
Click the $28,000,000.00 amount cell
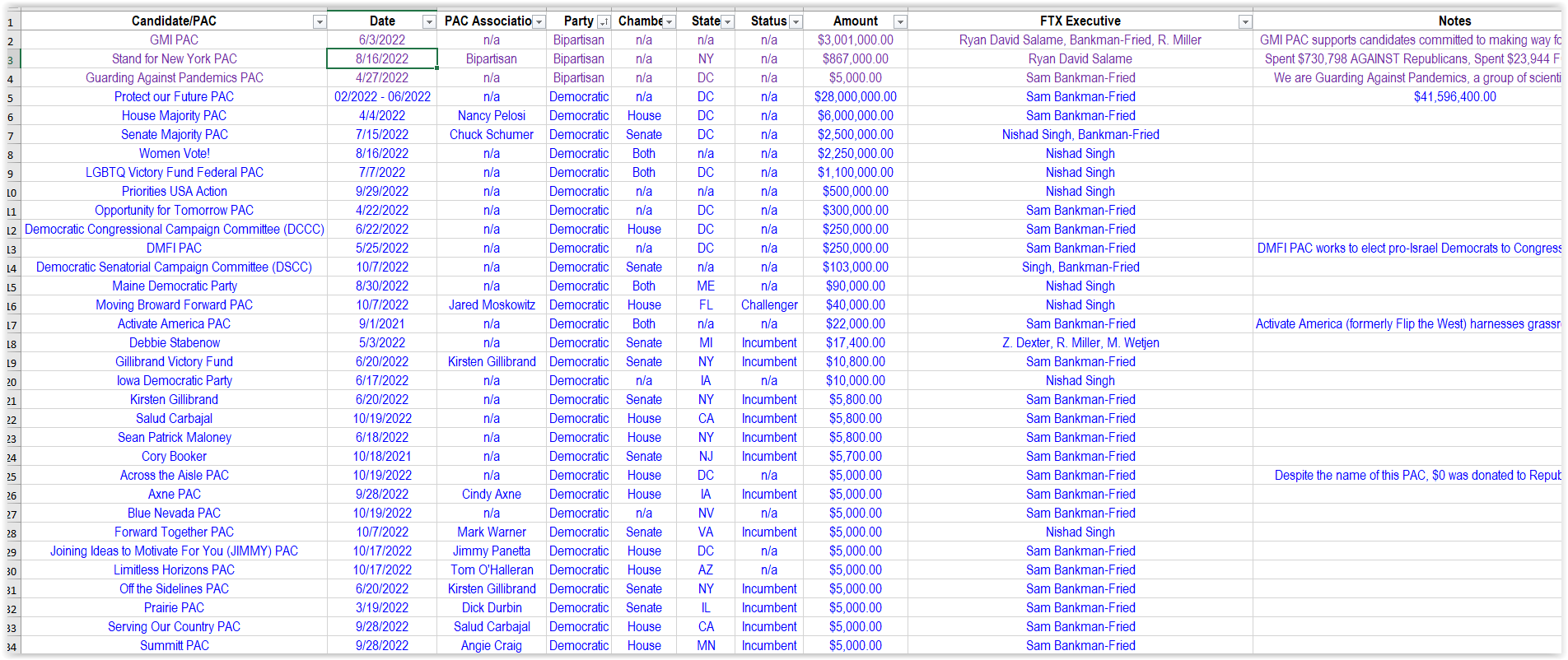coord(856,97)
